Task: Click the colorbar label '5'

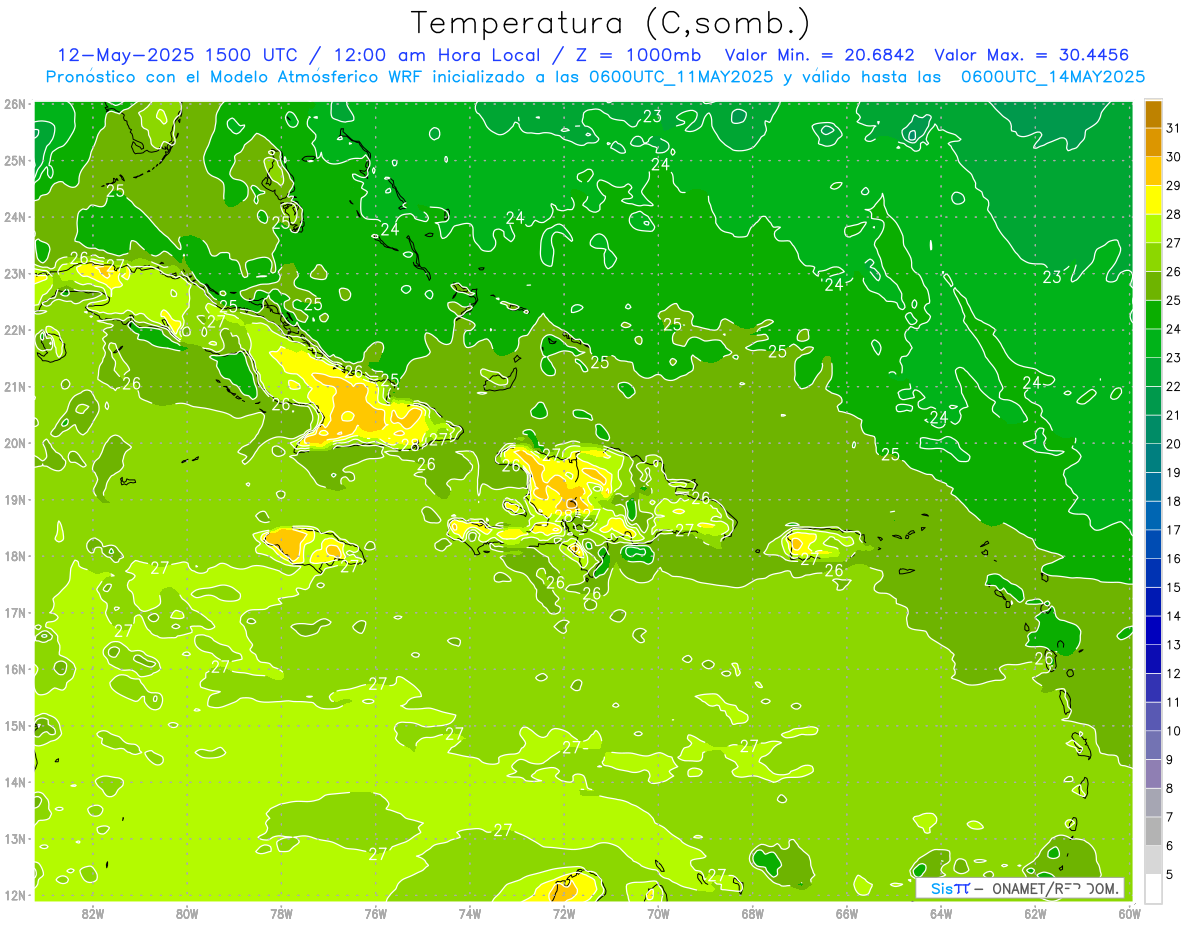Action: coord(1171,874)
